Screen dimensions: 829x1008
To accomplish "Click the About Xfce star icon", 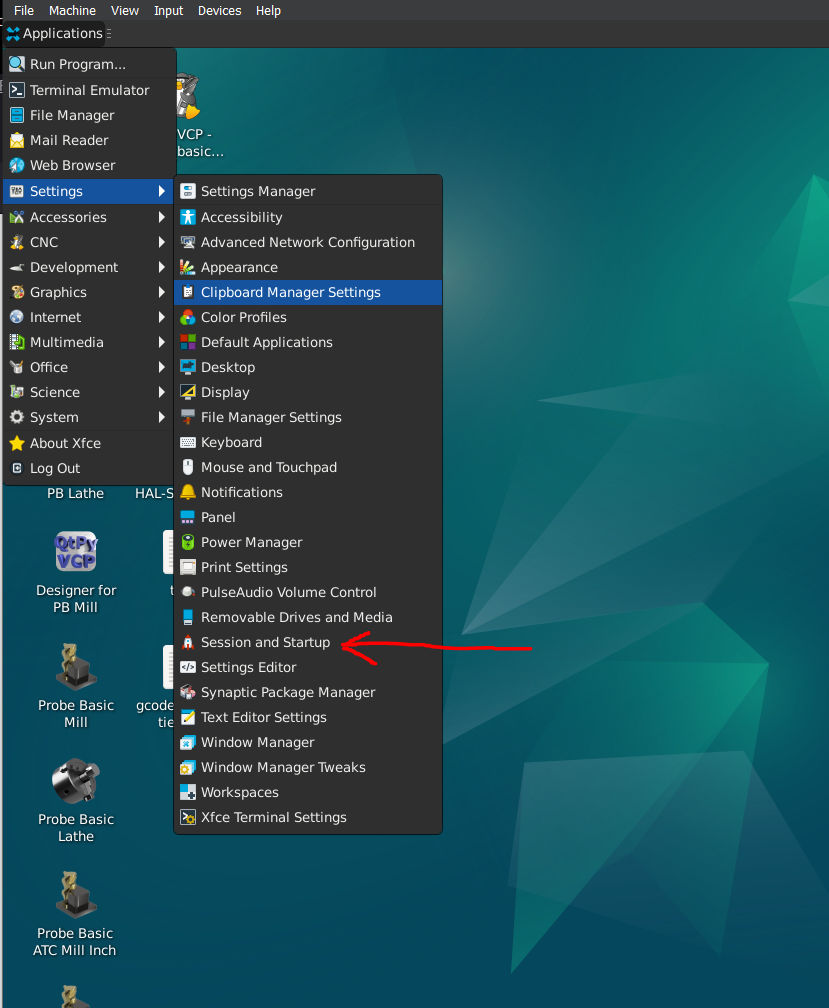I will point(17,443).
